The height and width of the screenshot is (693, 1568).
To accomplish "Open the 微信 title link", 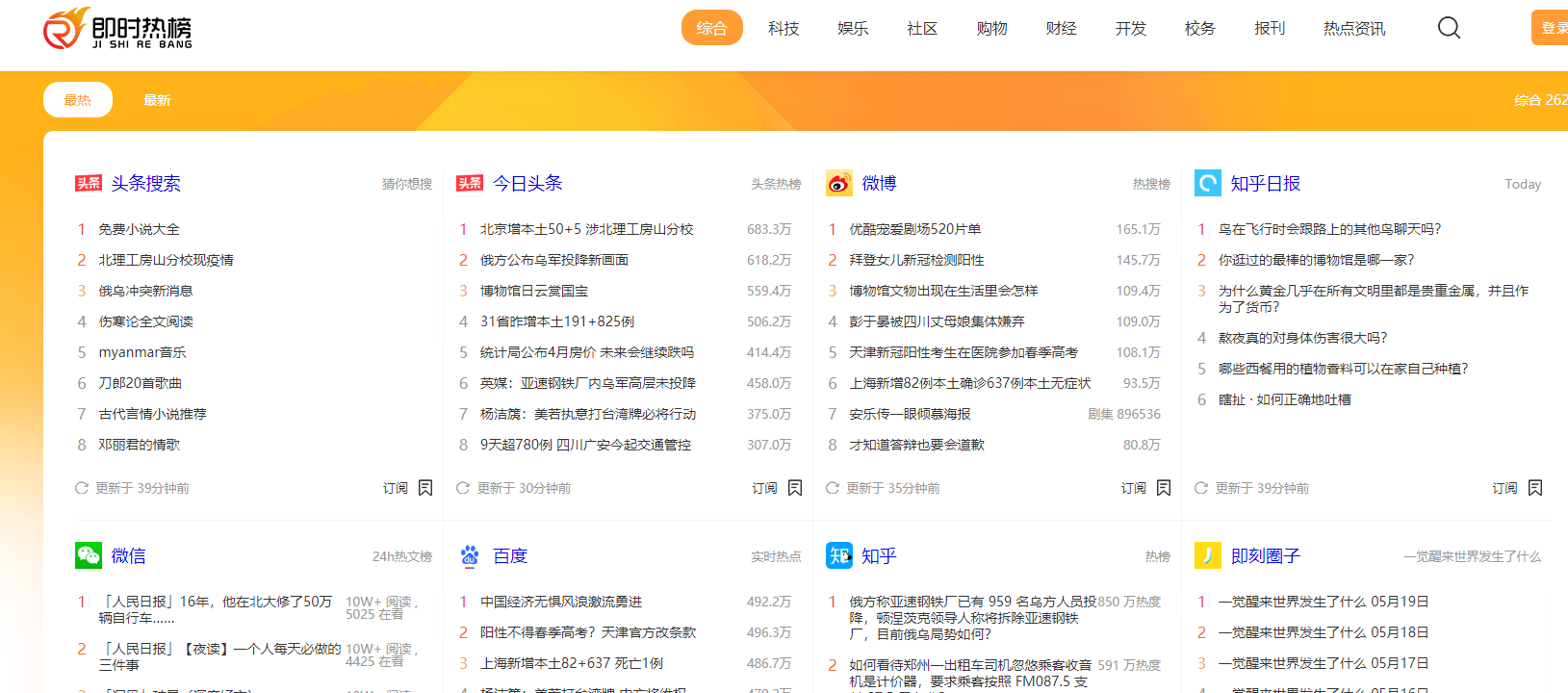I will (129, 555).
